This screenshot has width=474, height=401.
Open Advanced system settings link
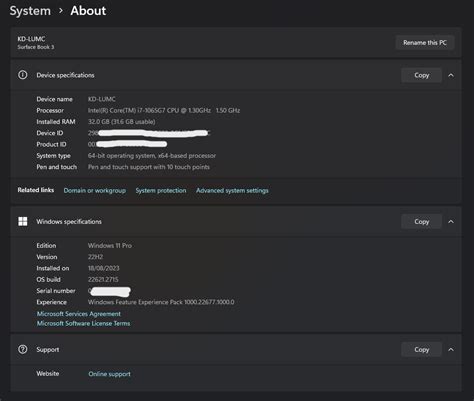point(232,191)
